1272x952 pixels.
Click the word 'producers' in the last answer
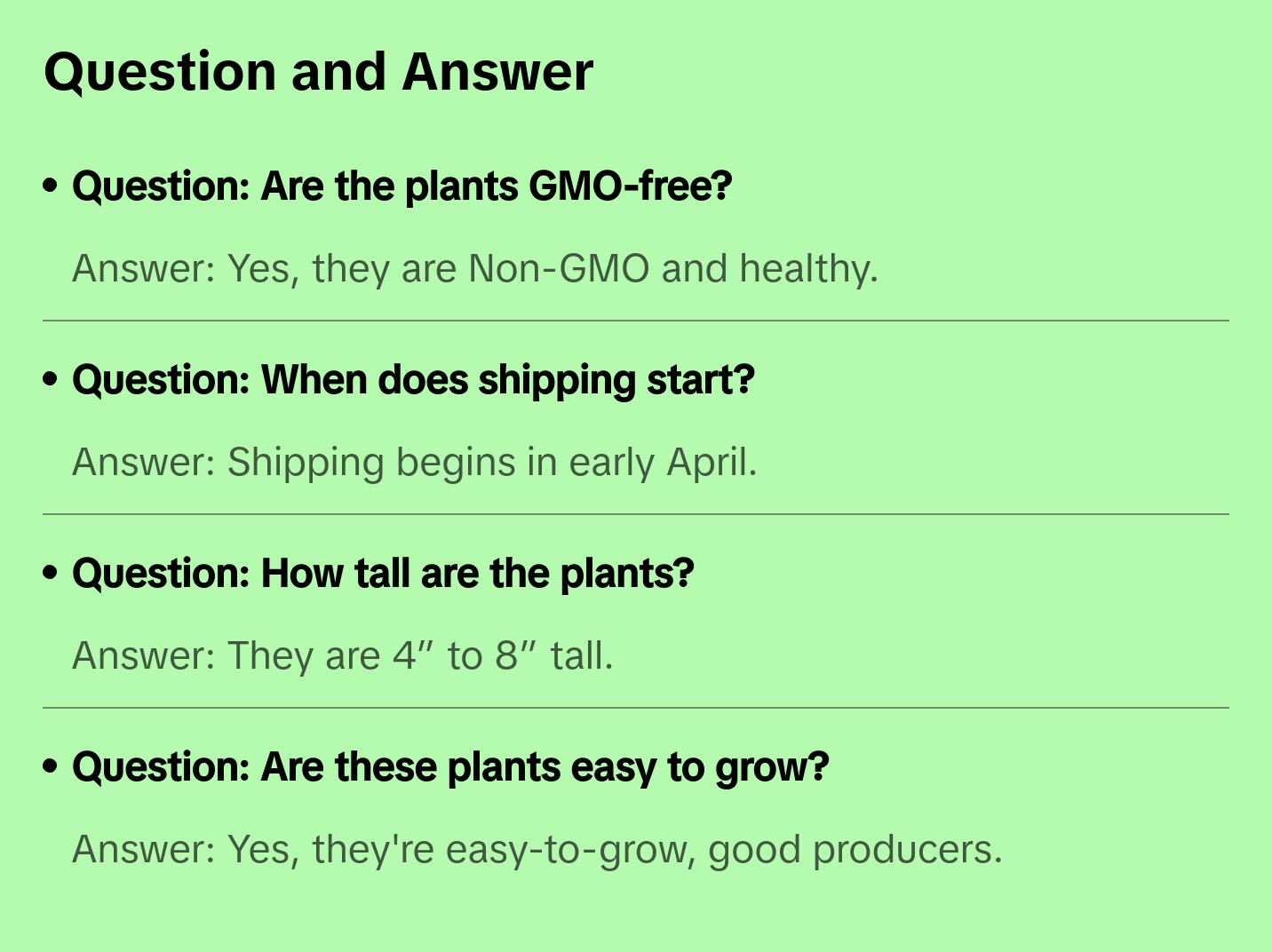(907, 849)
